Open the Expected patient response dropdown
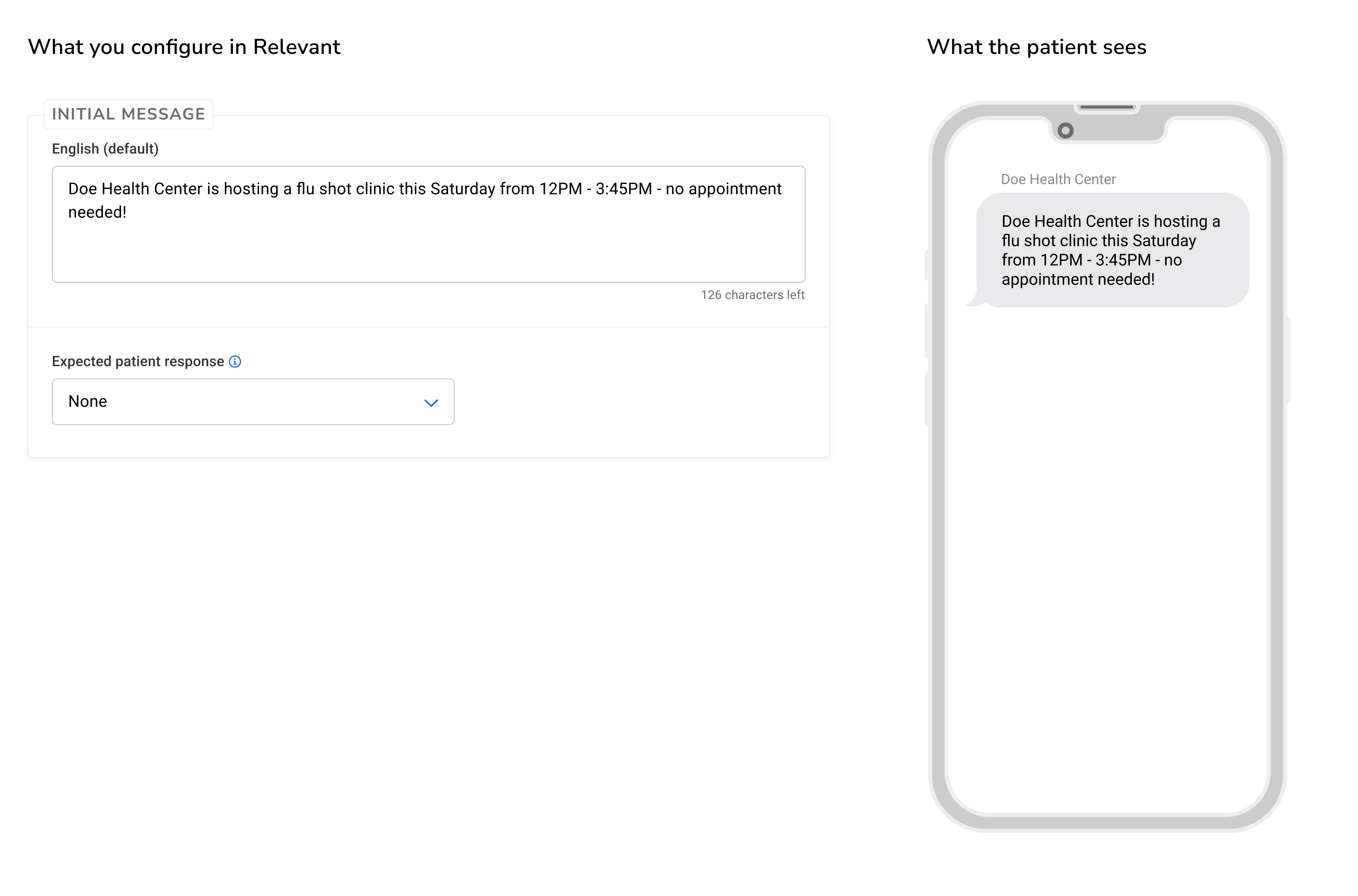 point(253,402)
